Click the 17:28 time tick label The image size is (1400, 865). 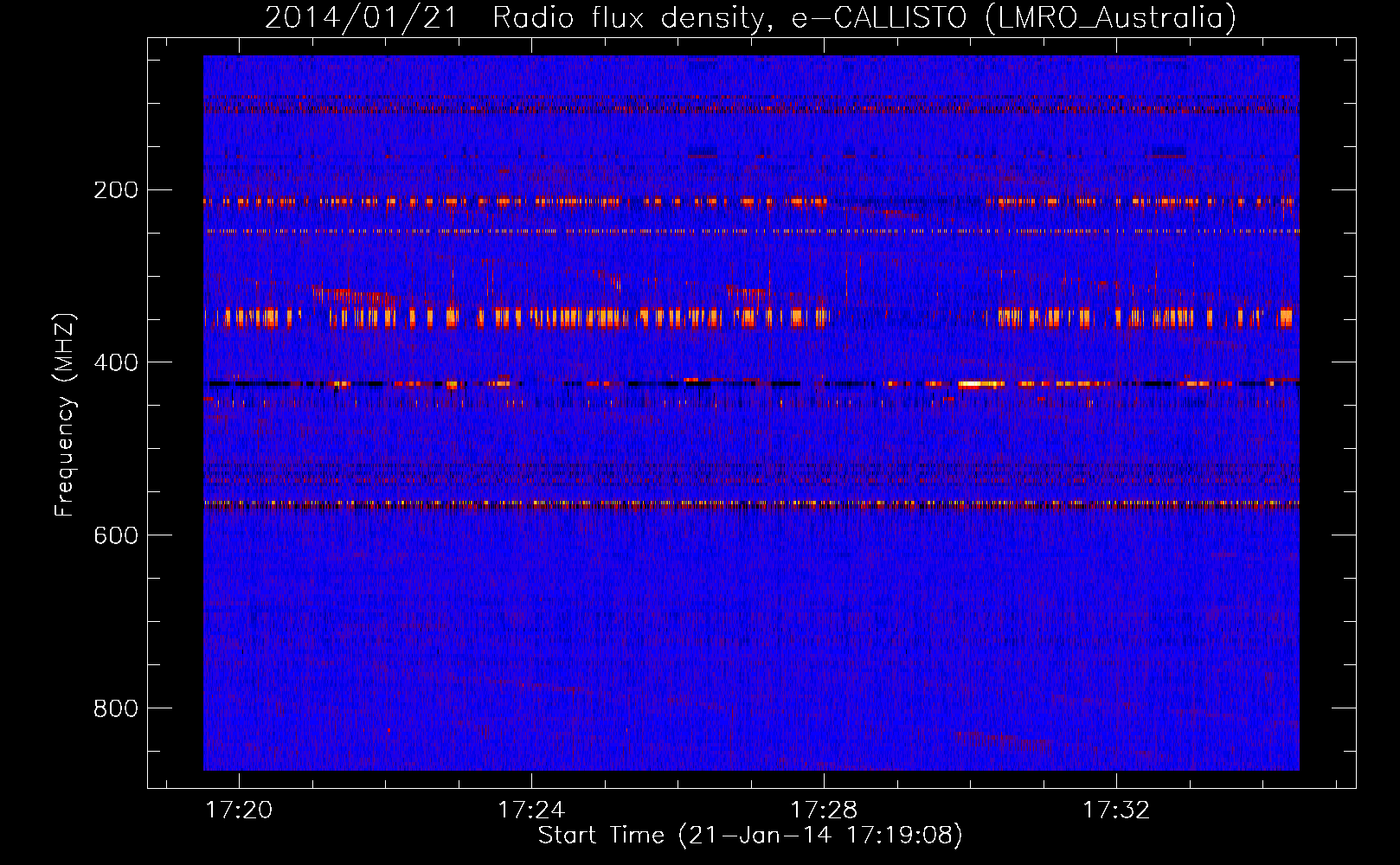click(824, 810)
